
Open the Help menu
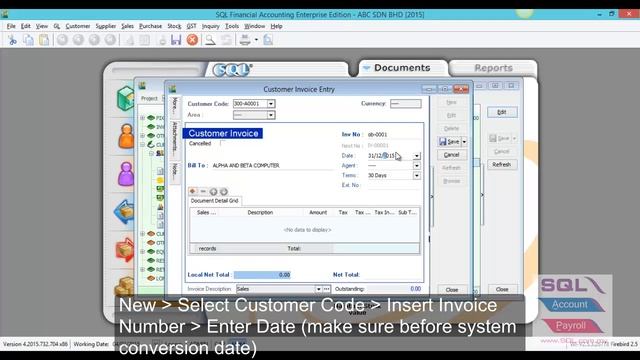276,26
